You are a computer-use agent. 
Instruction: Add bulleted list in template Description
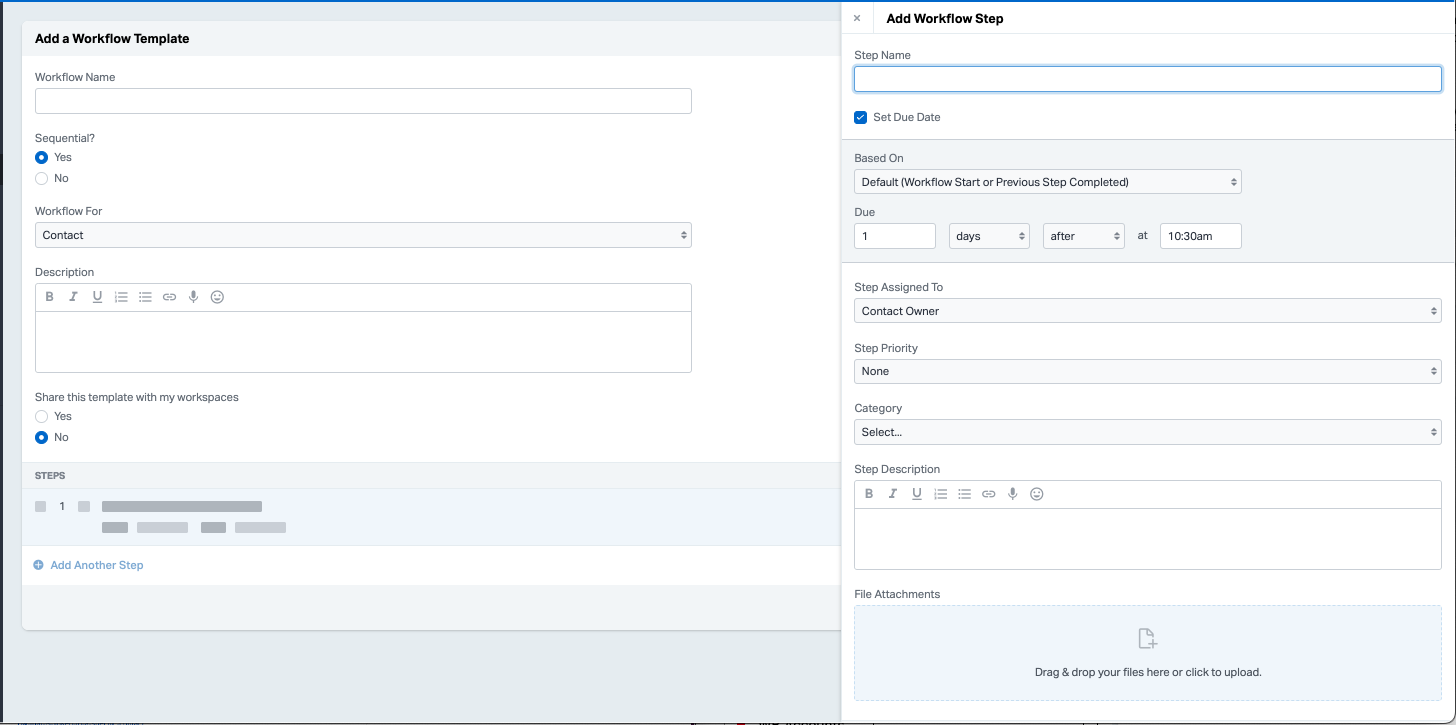pos(145,297)
